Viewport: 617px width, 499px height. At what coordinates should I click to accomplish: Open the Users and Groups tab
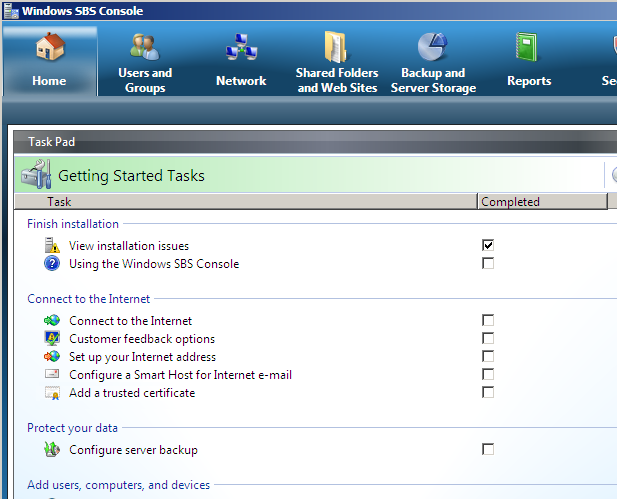click(x=145, y=61)
